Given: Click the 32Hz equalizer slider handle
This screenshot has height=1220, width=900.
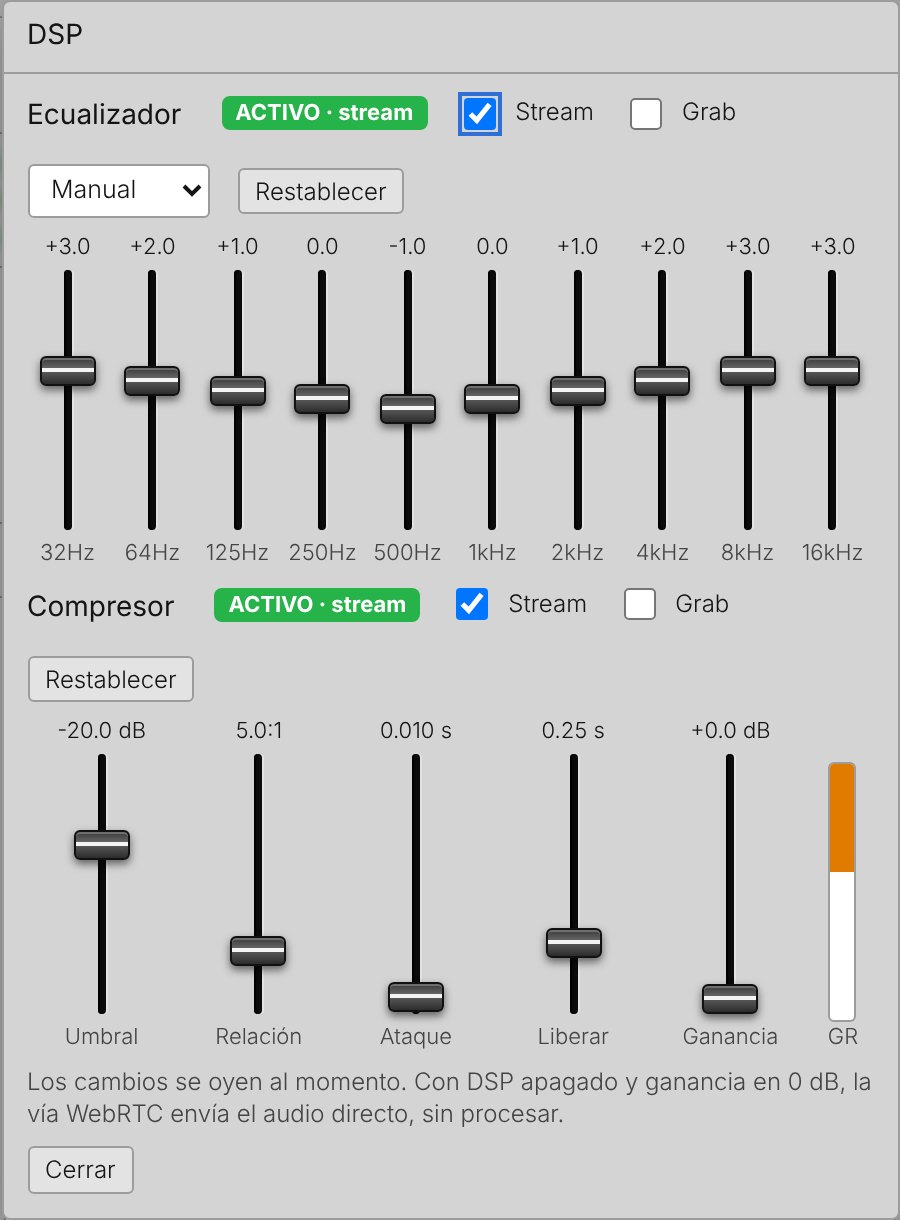Looking at the screenshot, I should pyautogui.click(x=68, y=370).
